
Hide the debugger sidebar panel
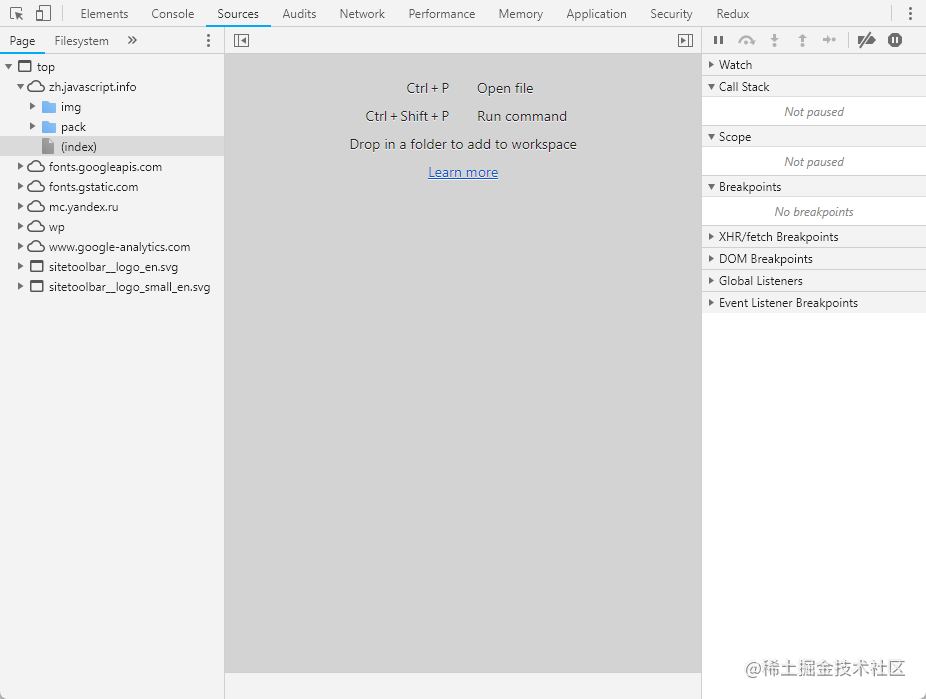pyautogui.click(x=685, y=40)
